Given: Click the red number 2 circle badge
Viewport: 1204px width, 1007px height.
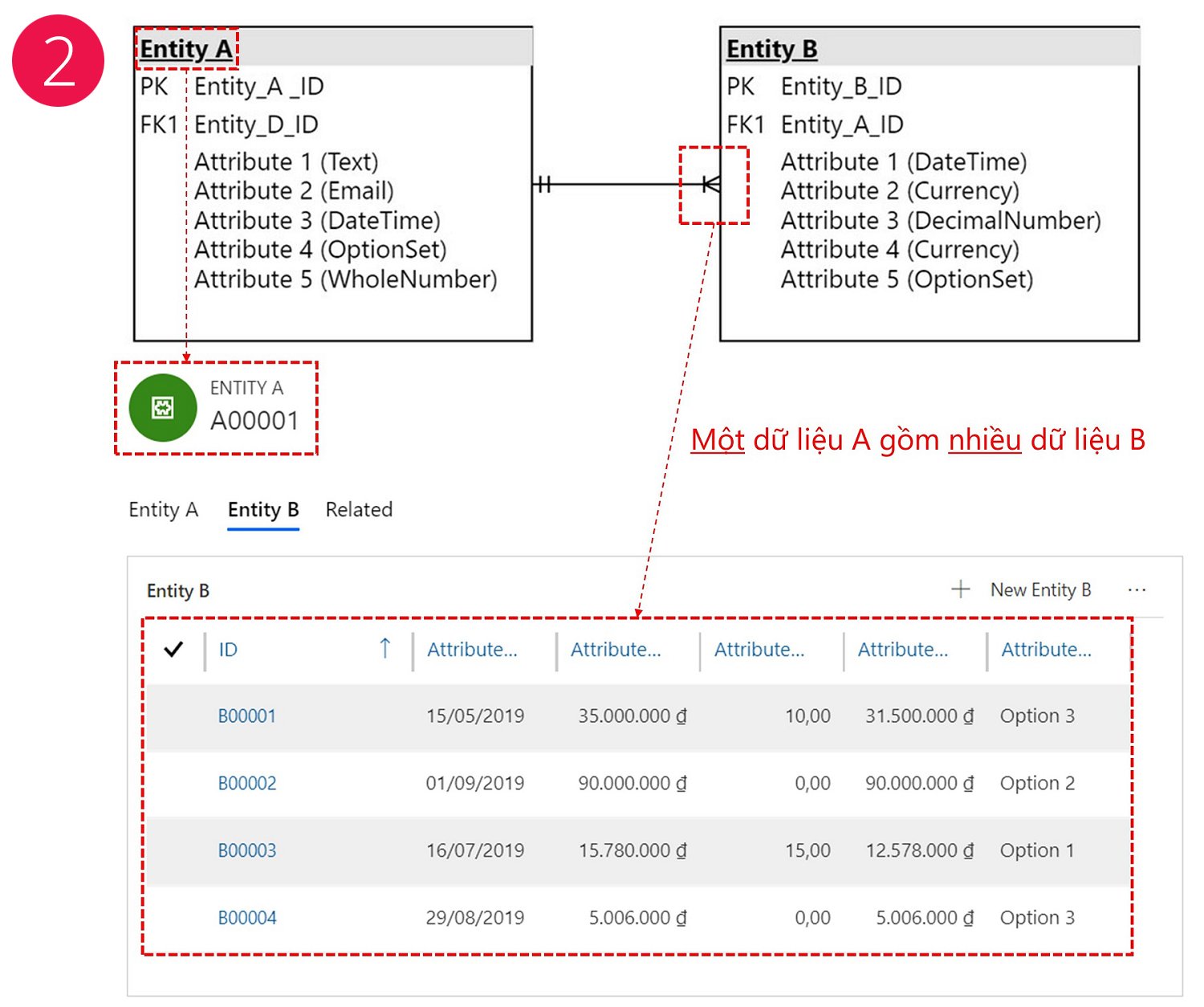Looking at the screenshot, I should click(59, 61).
